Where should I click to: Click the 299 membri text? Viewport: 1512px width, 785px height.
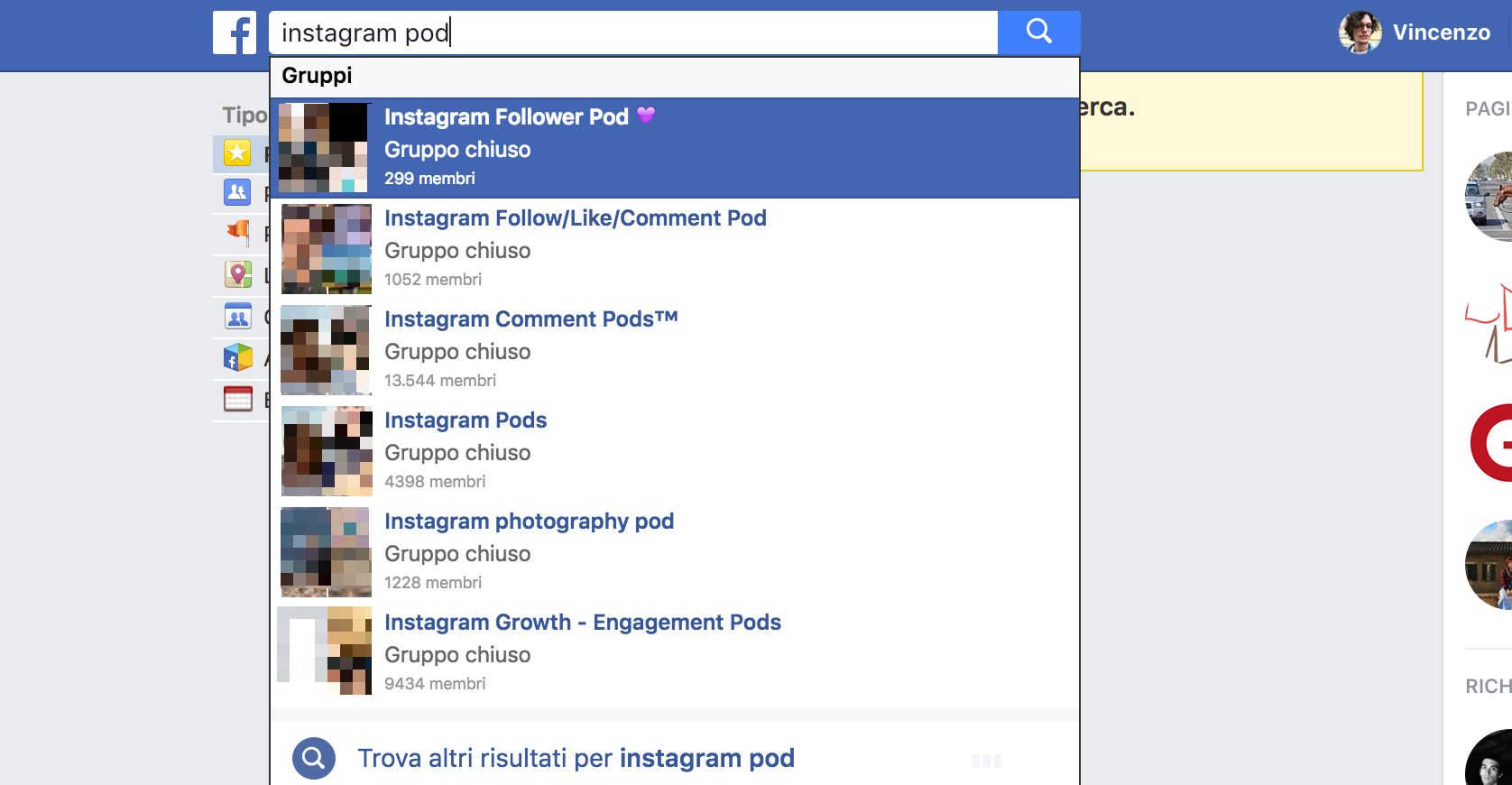click(x=429, y=179)
